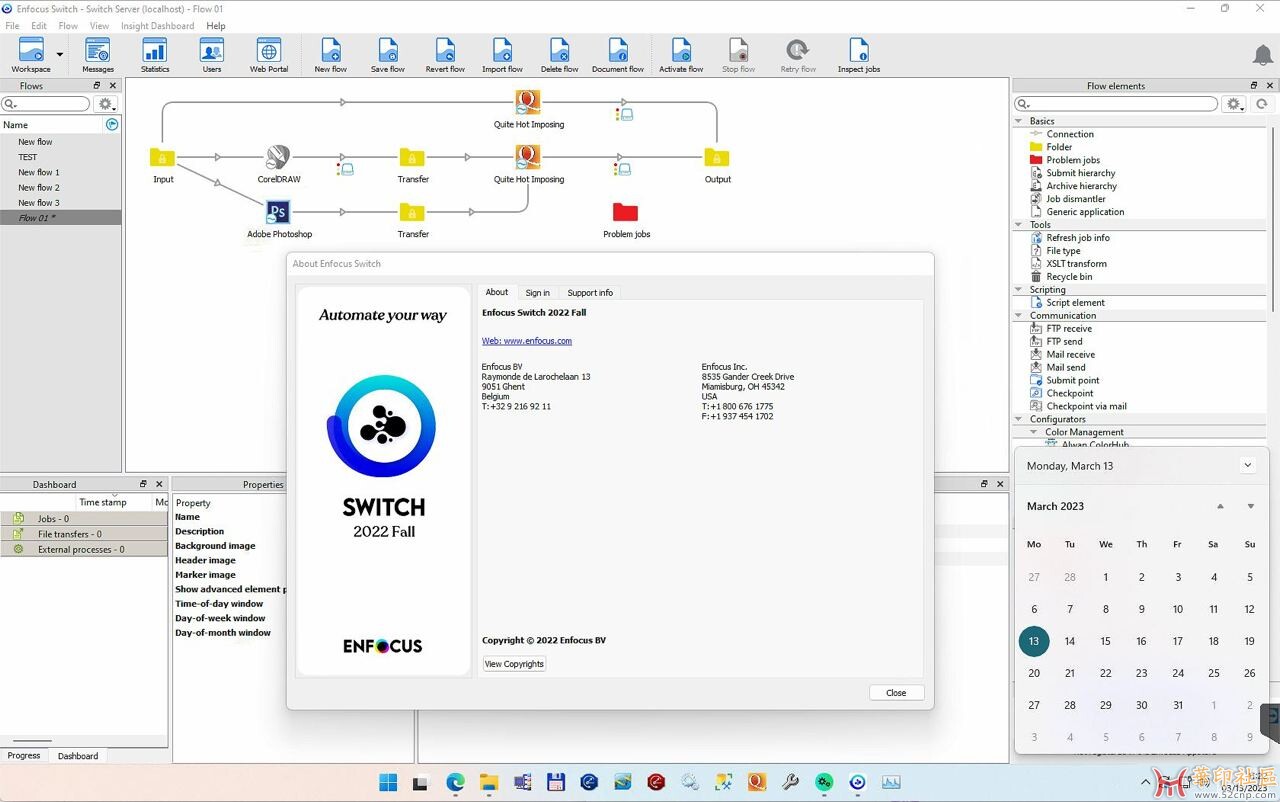Viewport: 1280px width, 802px height.
Task: Select Job dismantler element
Action: (x=1075, y=199)
